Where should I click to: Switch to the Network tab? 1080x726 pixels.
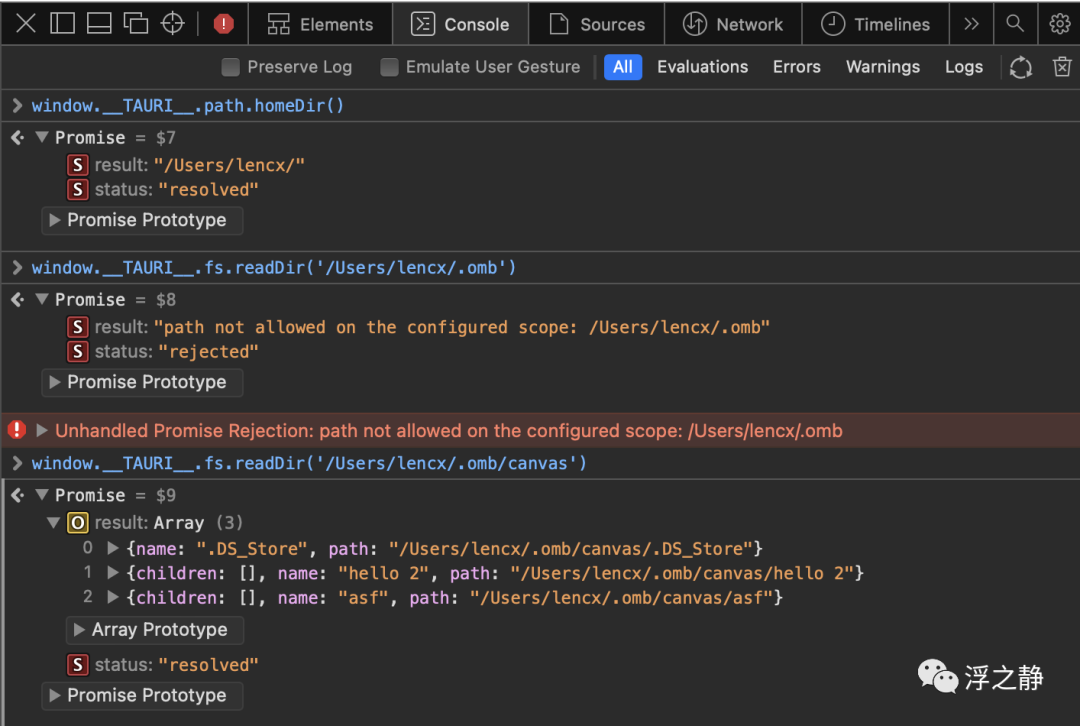[x=732, y=24]
